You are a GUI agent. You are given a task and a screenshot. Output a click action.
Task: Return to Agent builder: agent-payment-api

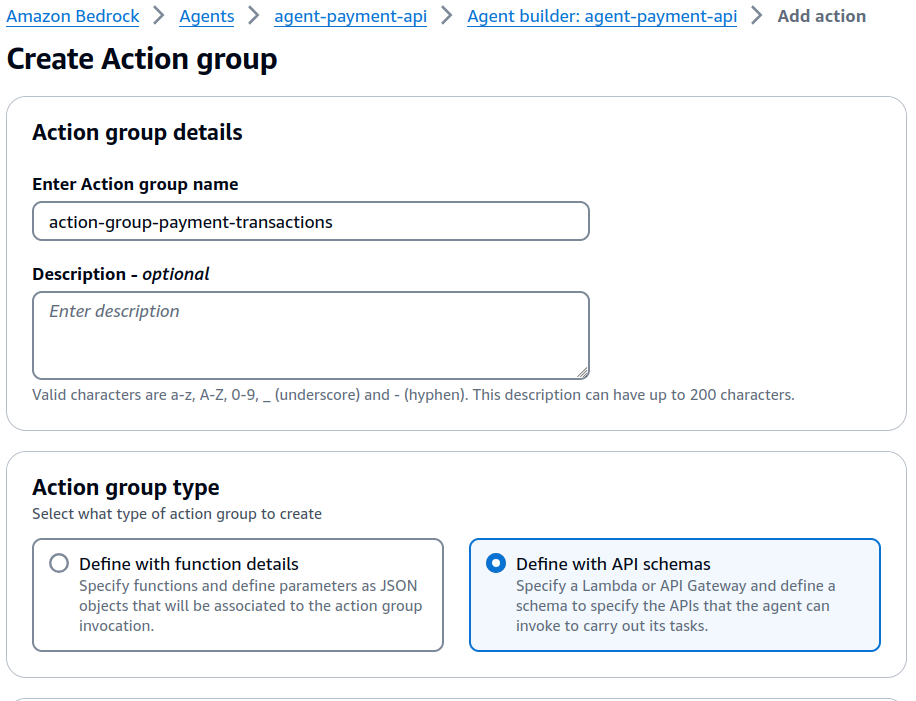(x=601, y=16)
